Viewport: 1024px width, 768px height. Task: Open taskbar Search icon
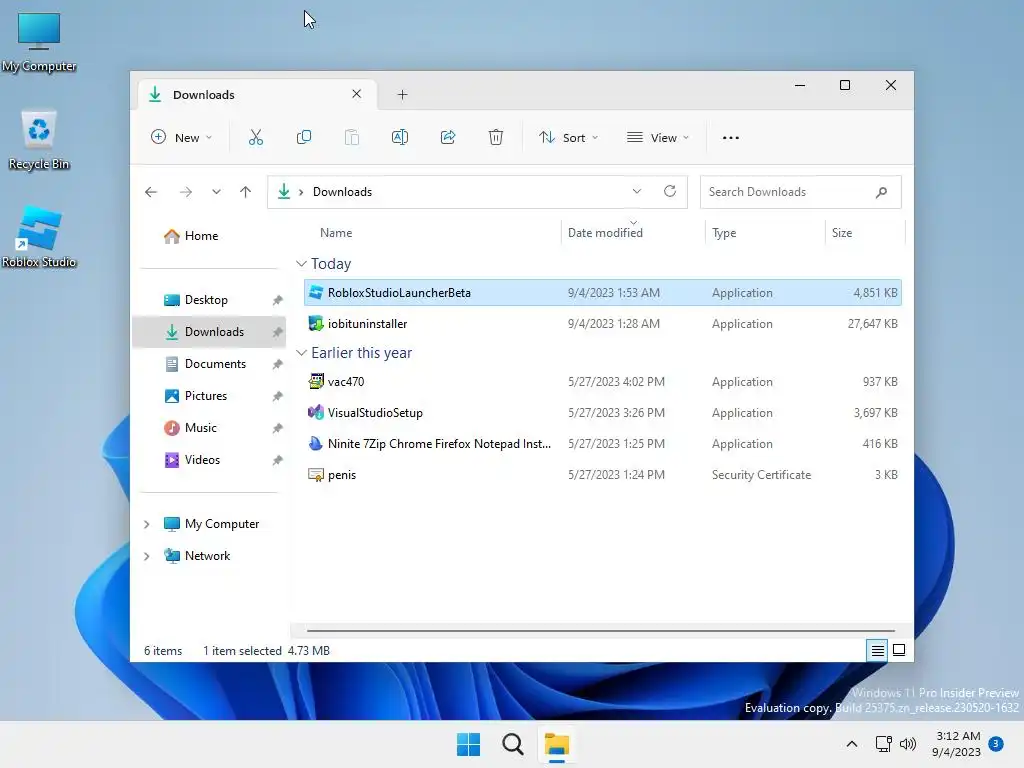tap(513, 744)
